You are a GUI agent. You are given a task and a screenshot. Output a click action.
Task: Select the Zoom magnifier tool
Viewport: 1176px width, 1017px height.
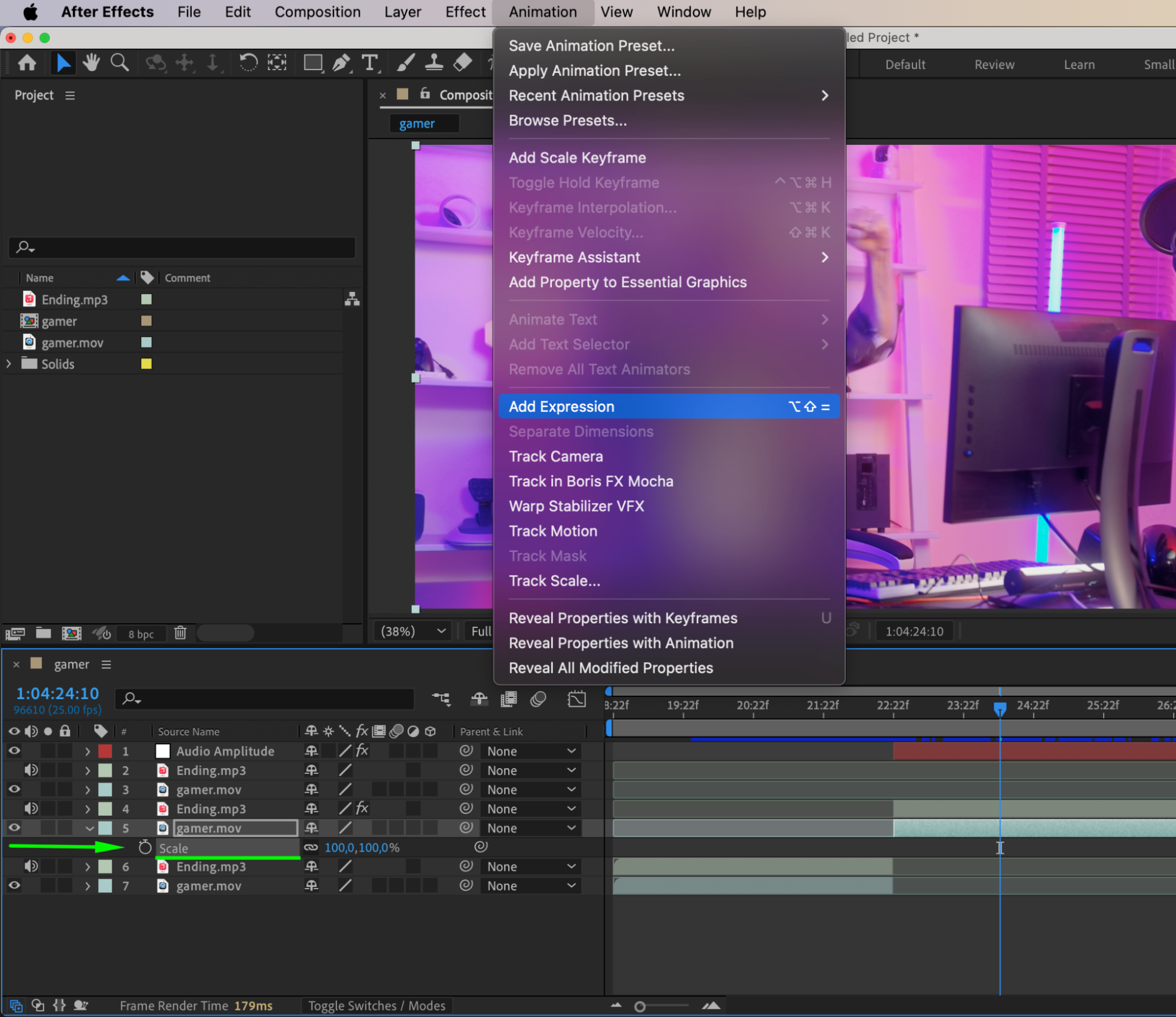point(120,62)
